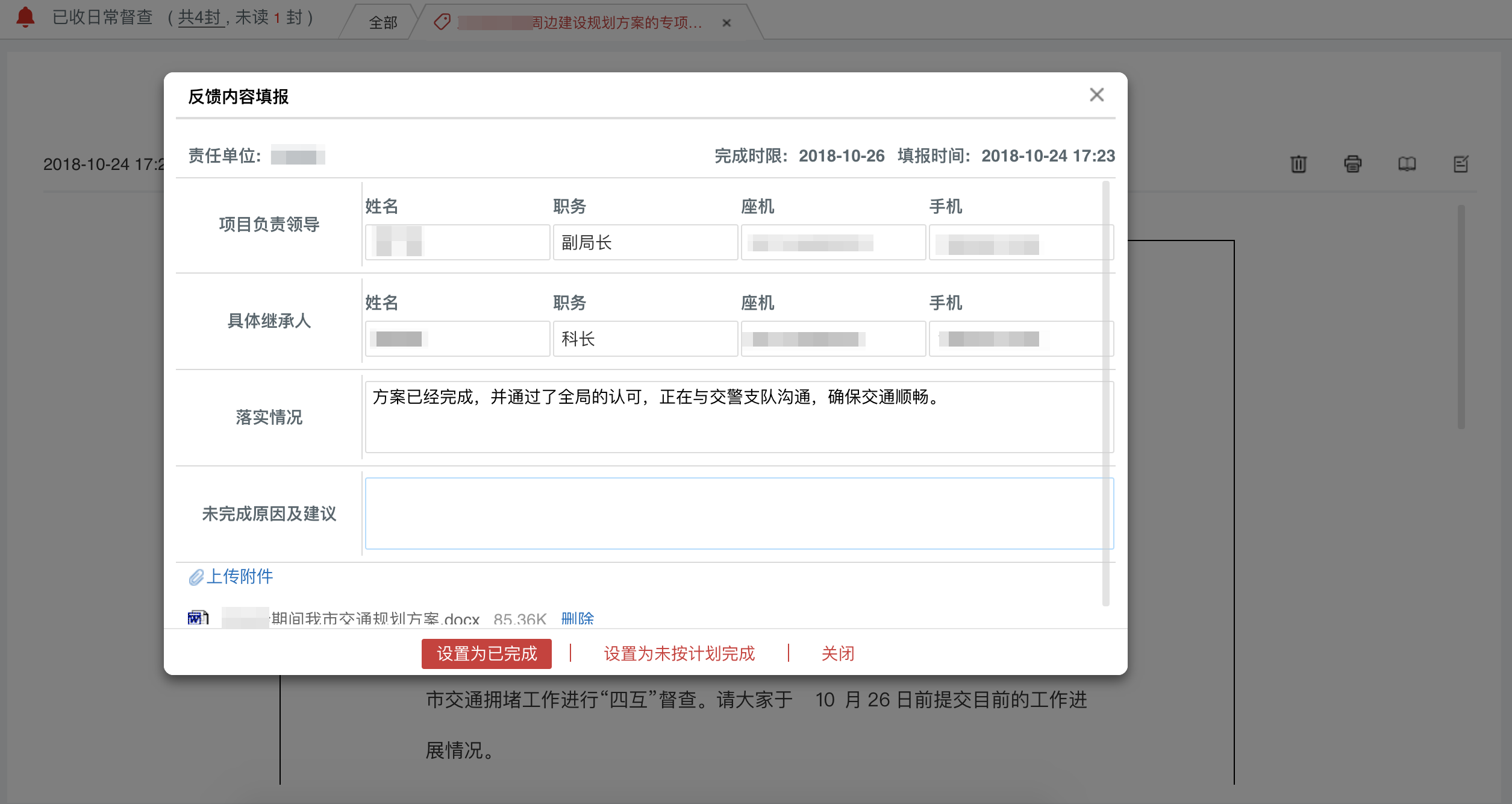This screenshot has height=804, width=1512.
Task: Click the edit/compose icon at top right
Action: pos(1461,164)
